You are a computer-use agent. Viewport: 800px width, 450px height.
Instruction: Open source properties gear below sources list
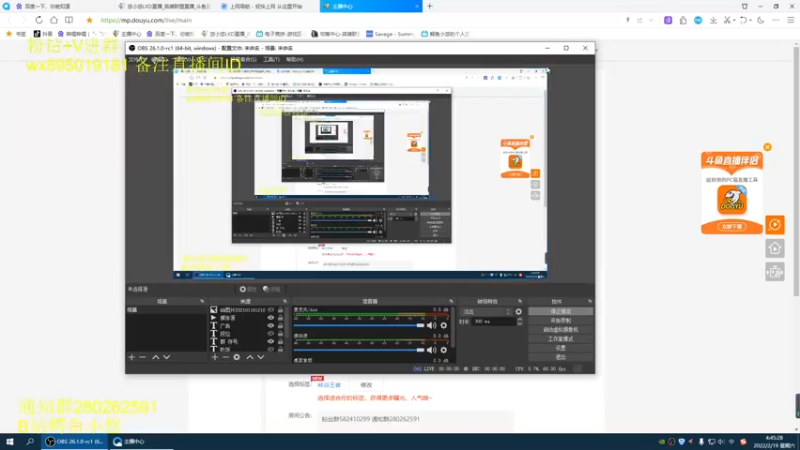pos(237,357)
